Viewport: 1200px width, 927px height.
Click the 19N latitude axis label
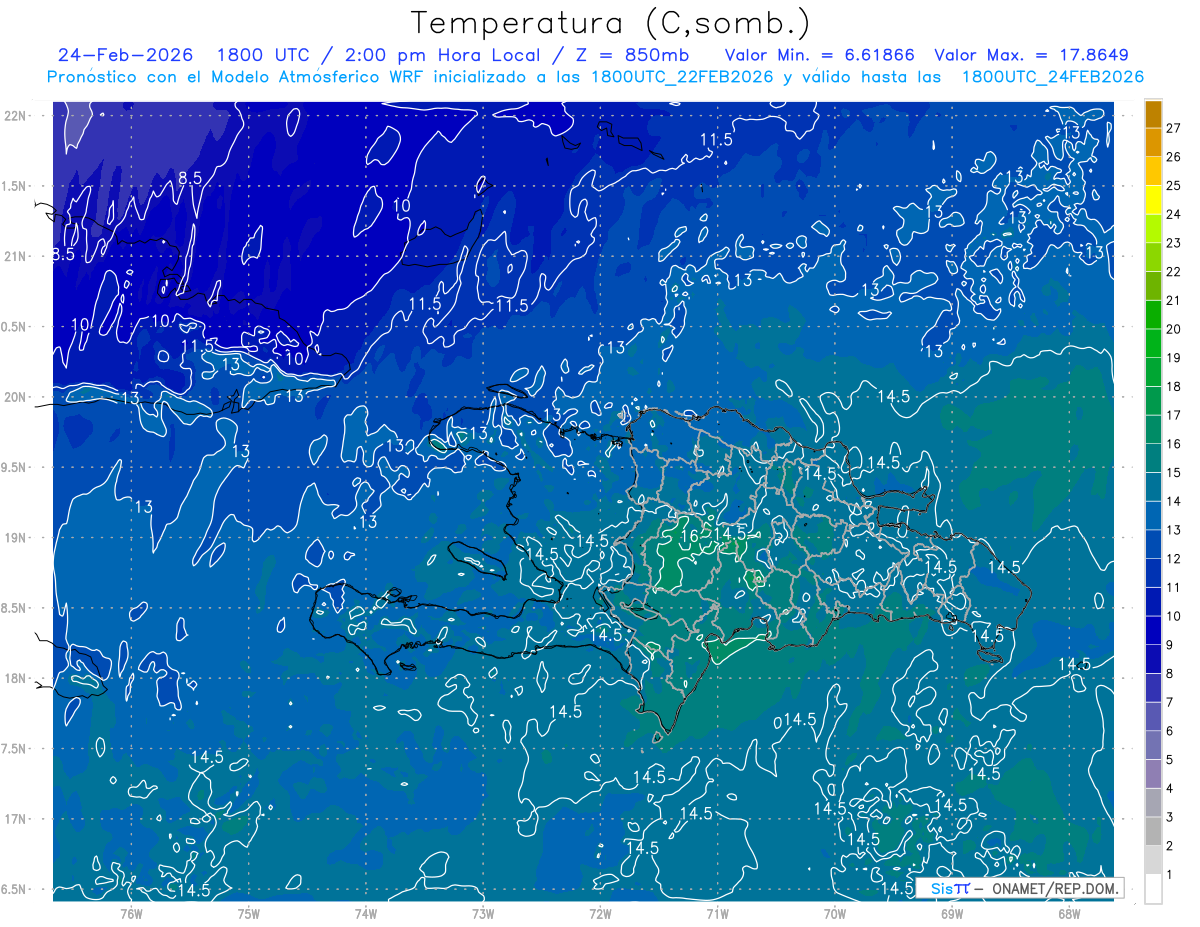click(x=15, y=538)
